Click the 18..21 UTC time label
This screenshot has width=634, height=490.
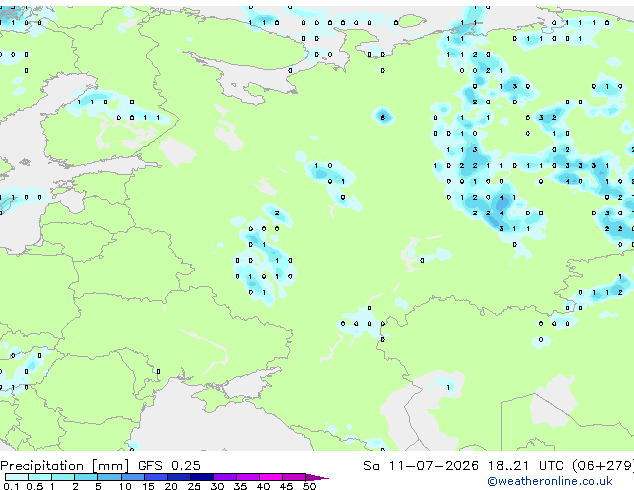point(525,466)
